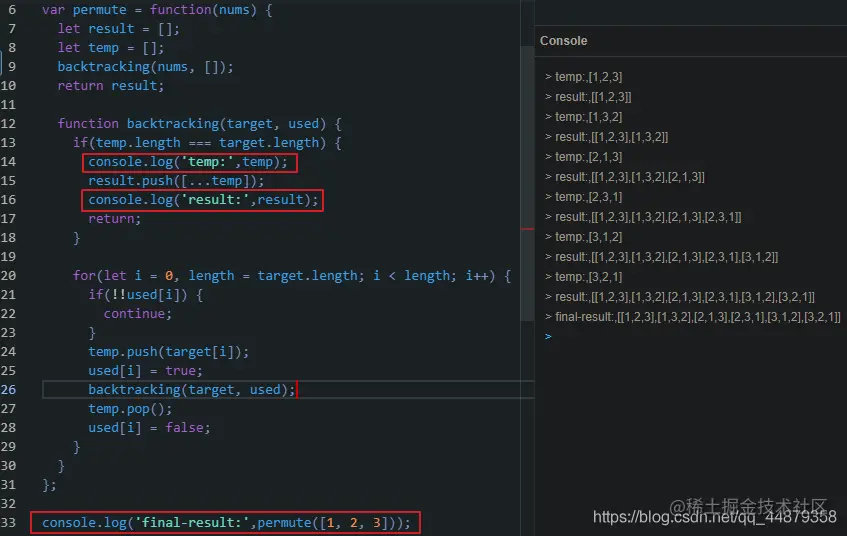Click the 'backtracking(target, used);' line
This screenshot has height=536, width=847.
(192, 390)
